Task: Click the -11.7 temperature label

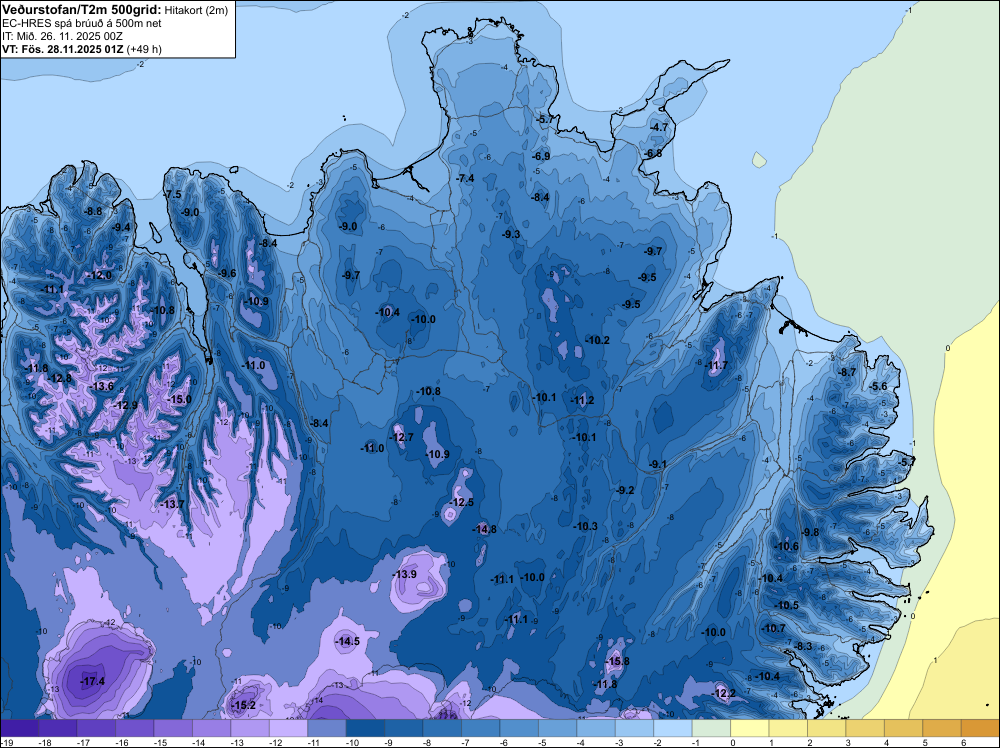Action: (x=716, y=365)
